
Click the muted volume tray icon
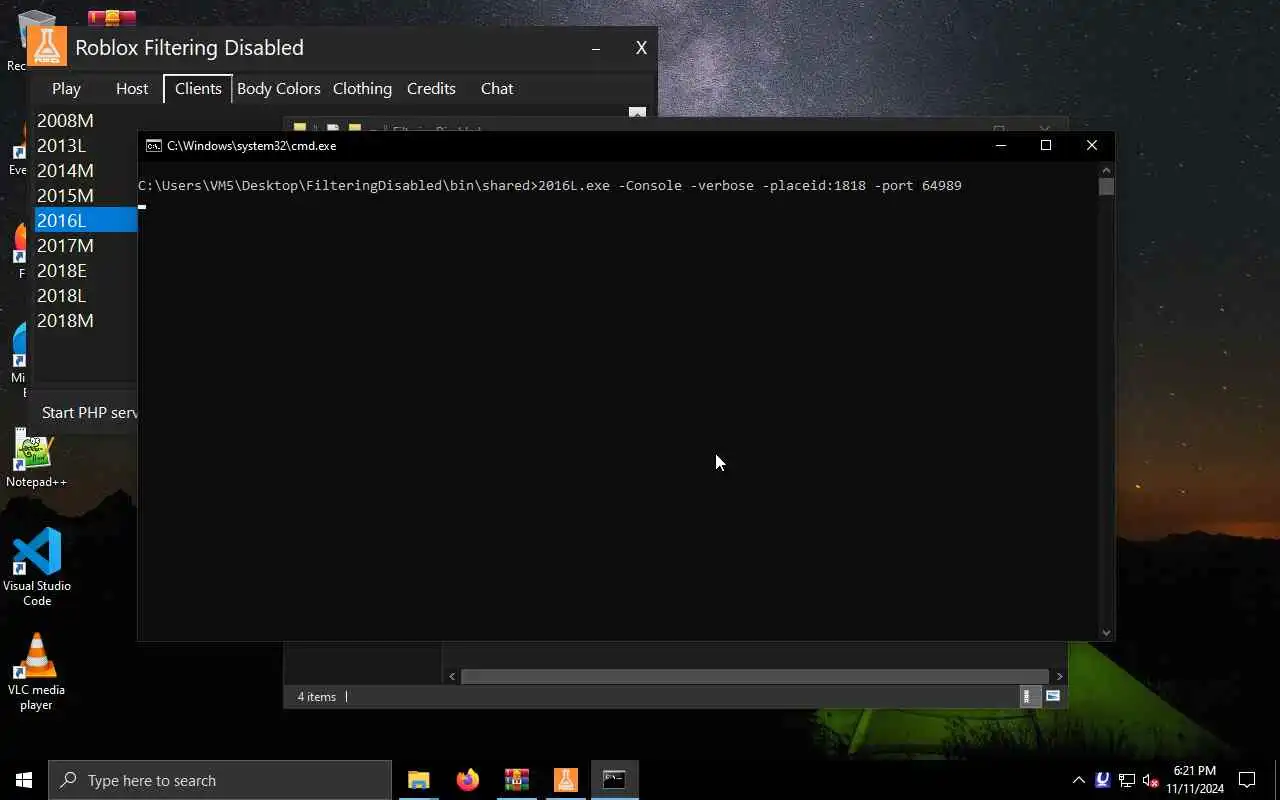tap(1151, 780)
